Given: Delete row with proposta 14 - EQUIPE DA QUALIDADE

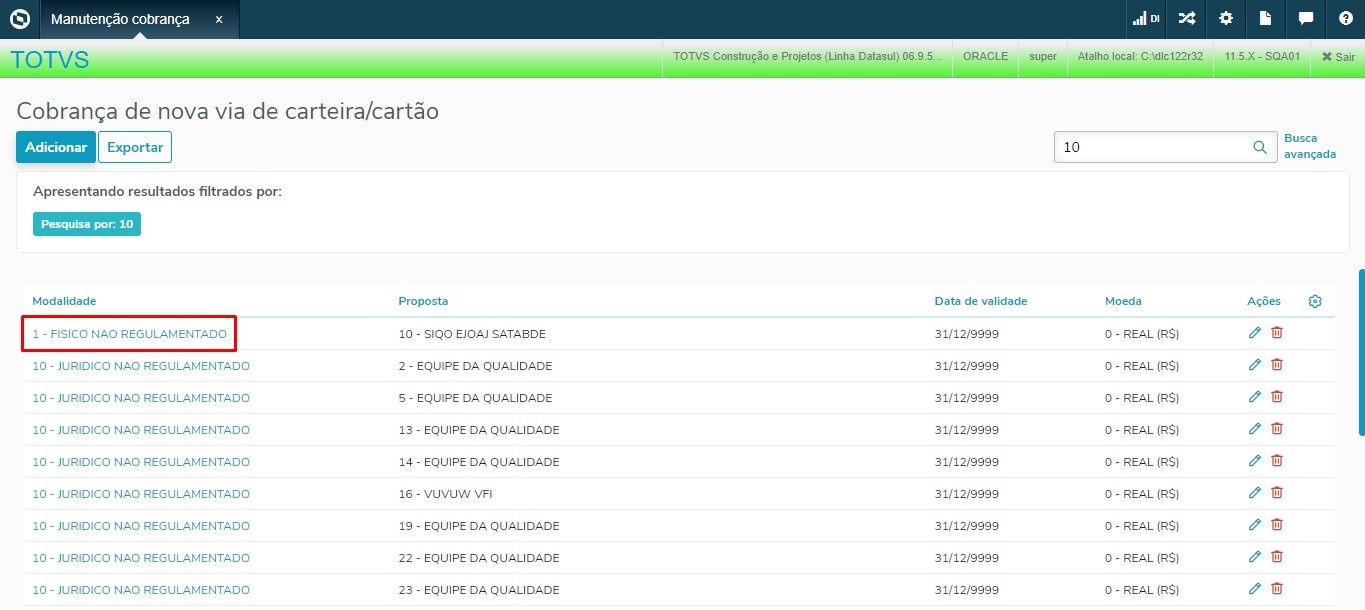Looking at the screenshot, I should click(x=1277, y=461).
